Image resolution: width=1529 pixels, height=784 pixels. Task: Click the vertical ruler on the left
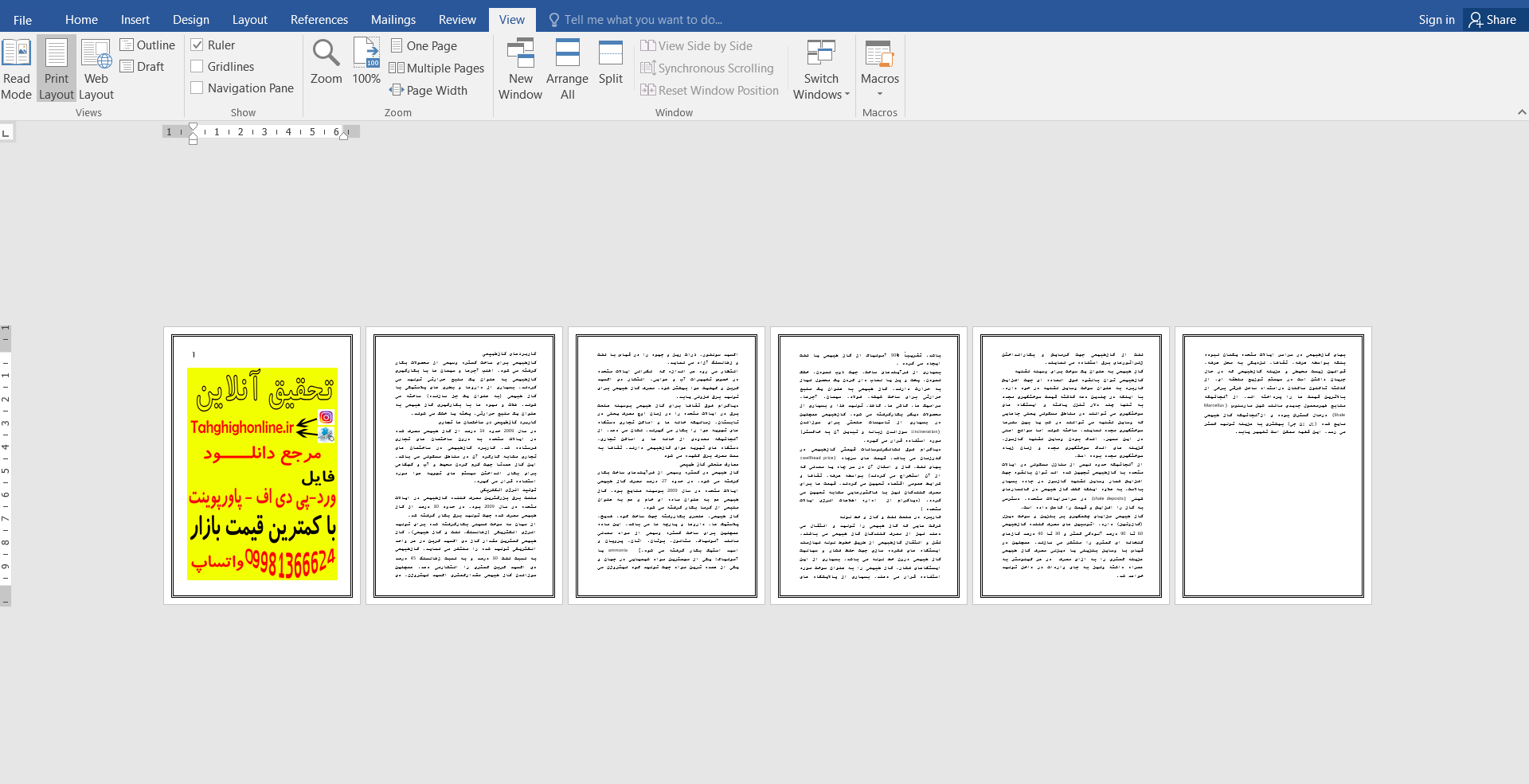6,466
